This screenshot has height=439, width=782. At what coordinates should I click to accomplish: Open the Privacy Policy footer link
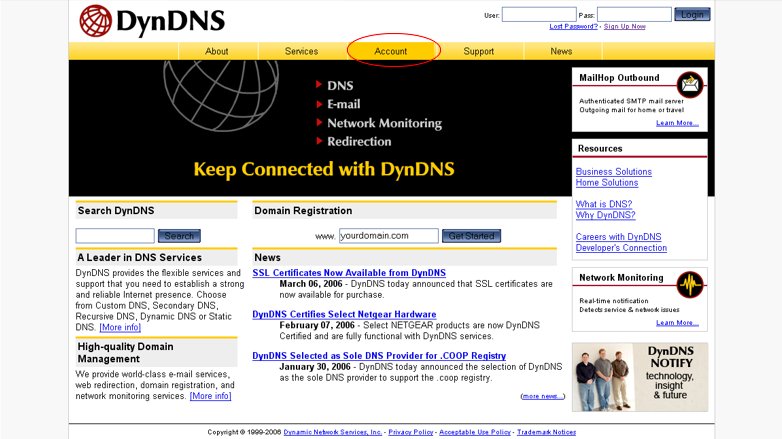pos(412,432)
